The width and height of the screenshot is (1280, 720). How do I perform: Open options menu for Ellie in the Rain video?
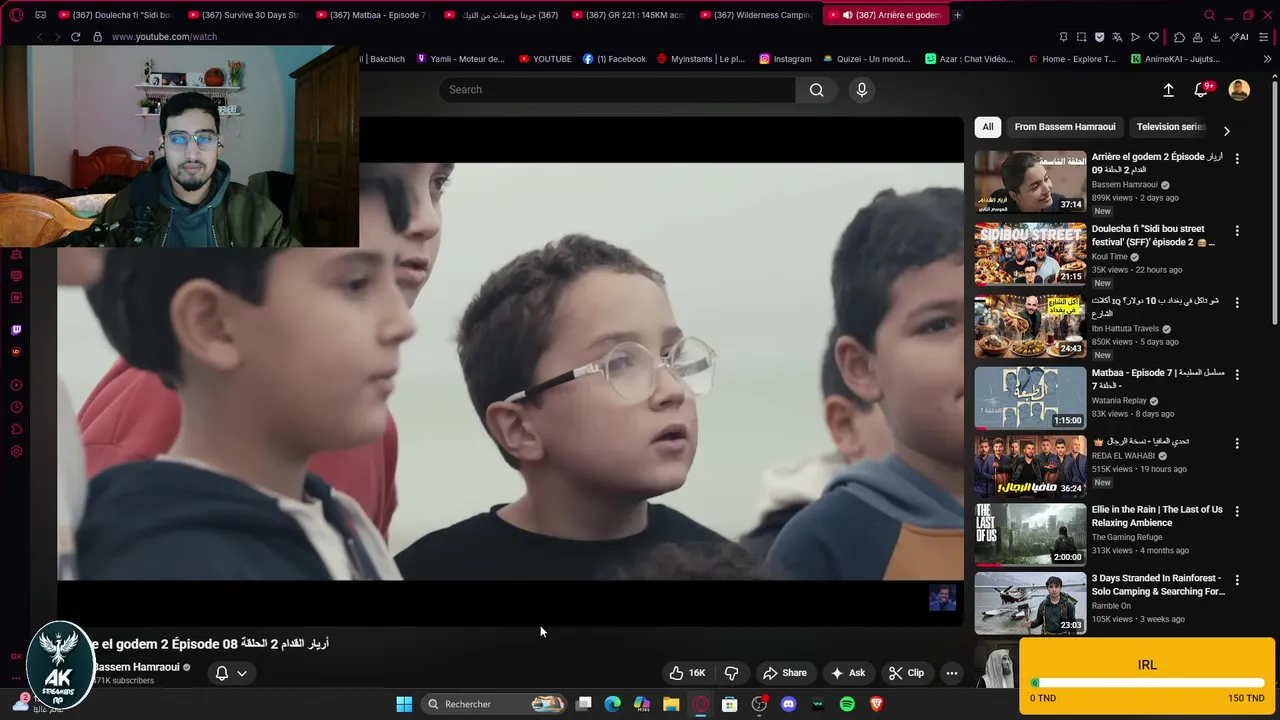click(1237, 511)
